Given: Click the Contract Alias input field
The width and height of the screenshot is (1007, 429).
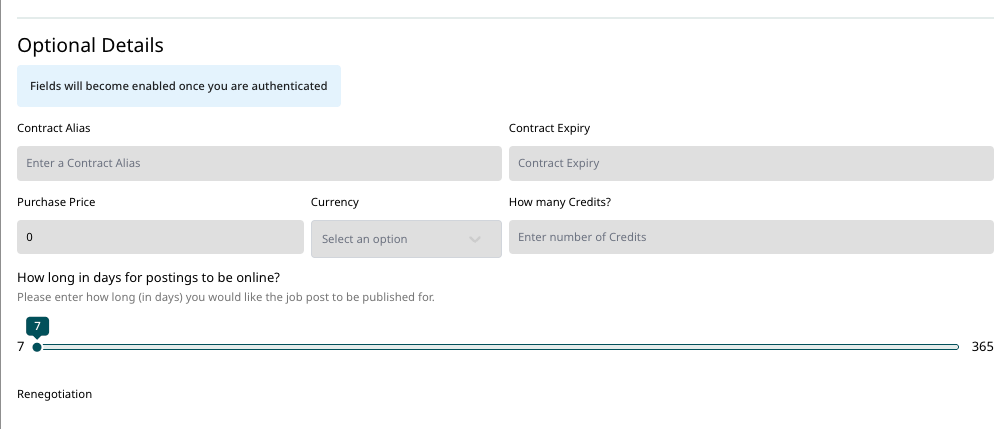Looking at the screenshot, I should [x=259, y=163].
